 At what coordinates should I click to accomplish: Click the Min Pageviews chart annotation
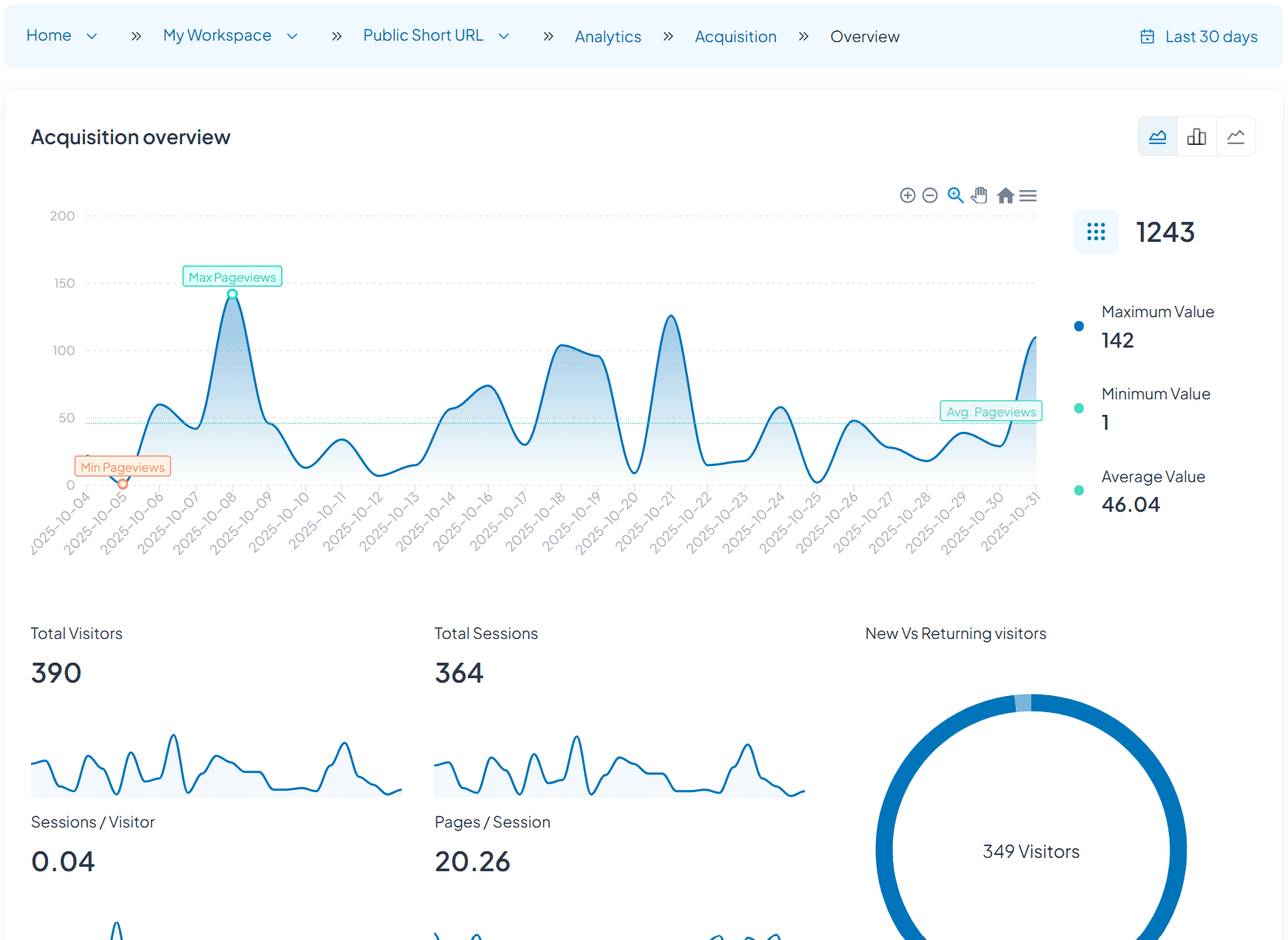[123, 467]
